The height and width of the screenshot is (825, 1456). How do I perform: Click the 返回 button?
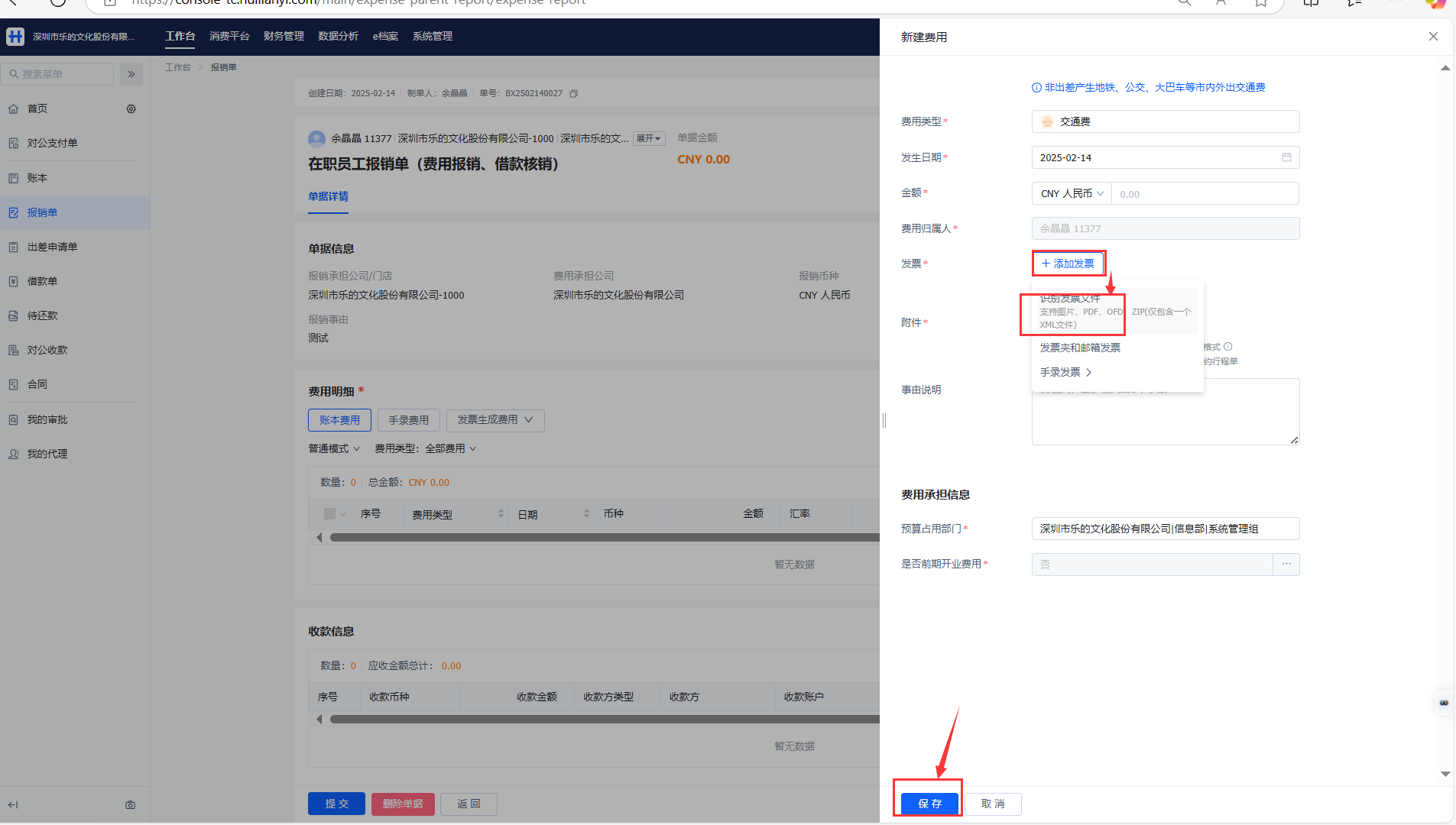[x=469, y=804]
